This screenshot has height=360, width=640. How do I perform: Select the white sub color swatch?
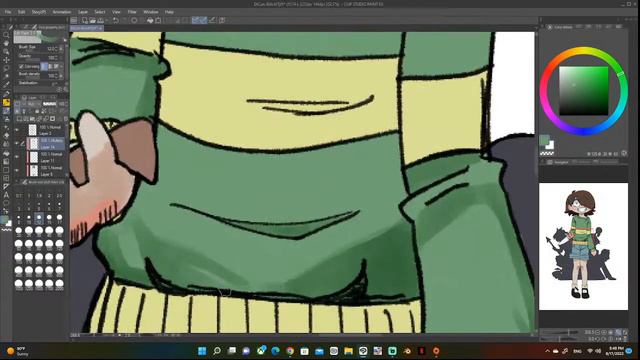550,145
